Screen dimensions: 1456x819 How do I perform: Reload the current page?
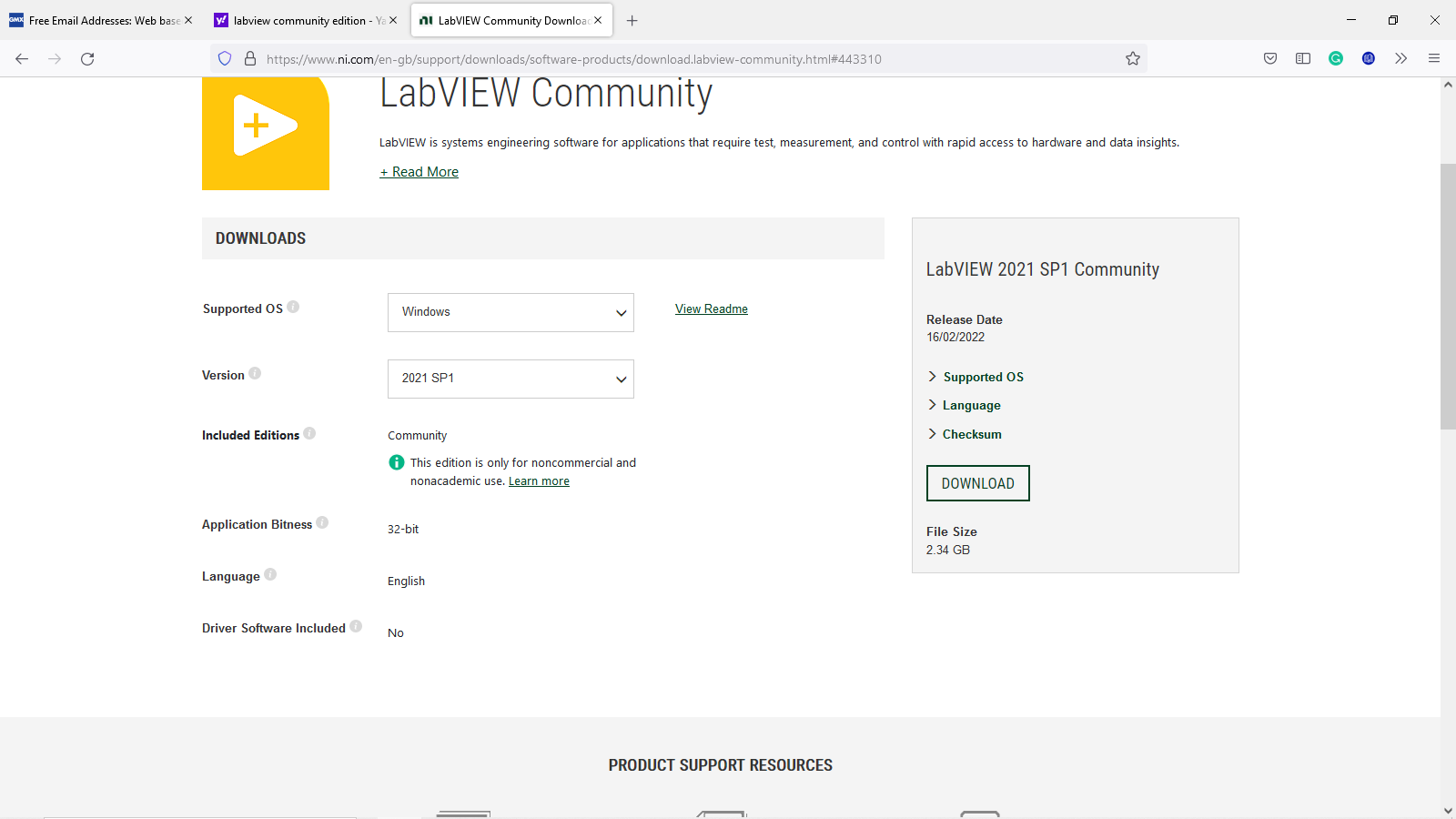[87, 58]
